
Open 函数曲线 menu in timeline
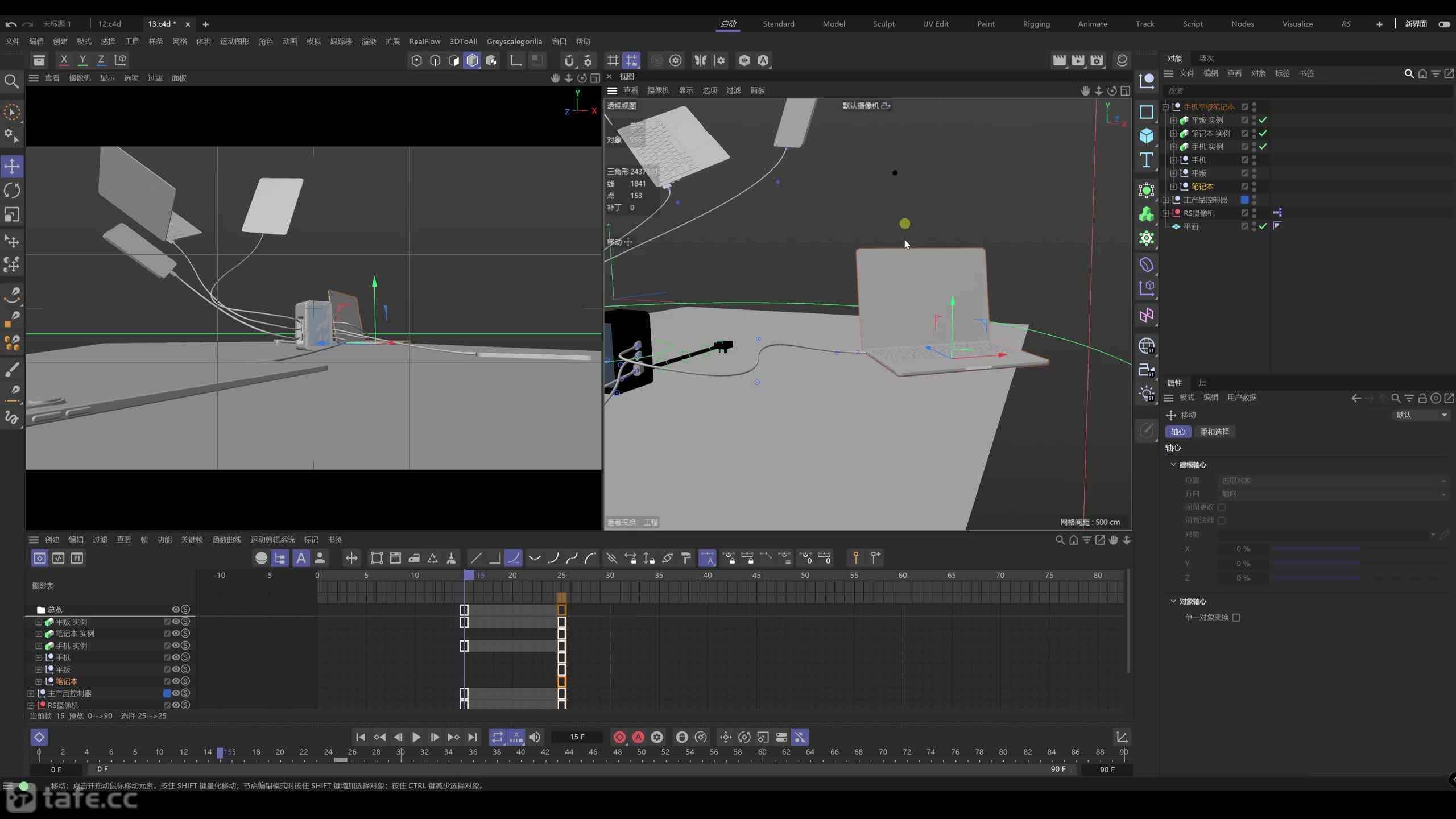coord(226,540)
